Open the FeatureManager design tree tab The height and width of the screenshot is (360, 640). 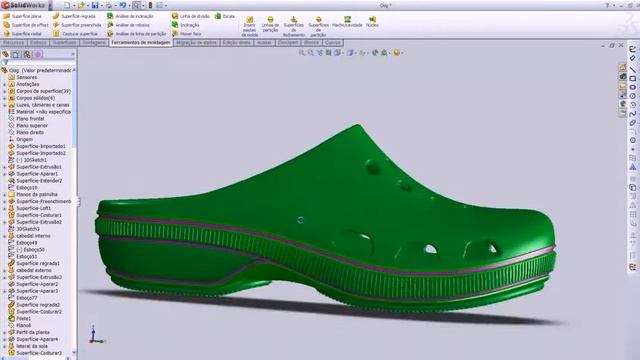6,54
